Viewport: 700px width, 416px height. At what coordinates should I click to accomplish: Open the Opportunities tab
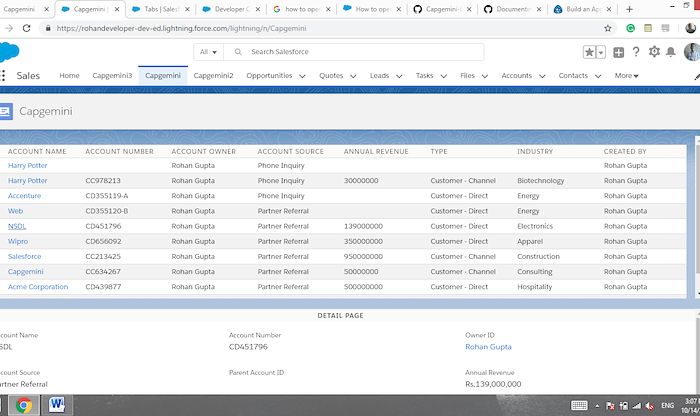pos(269,75)
